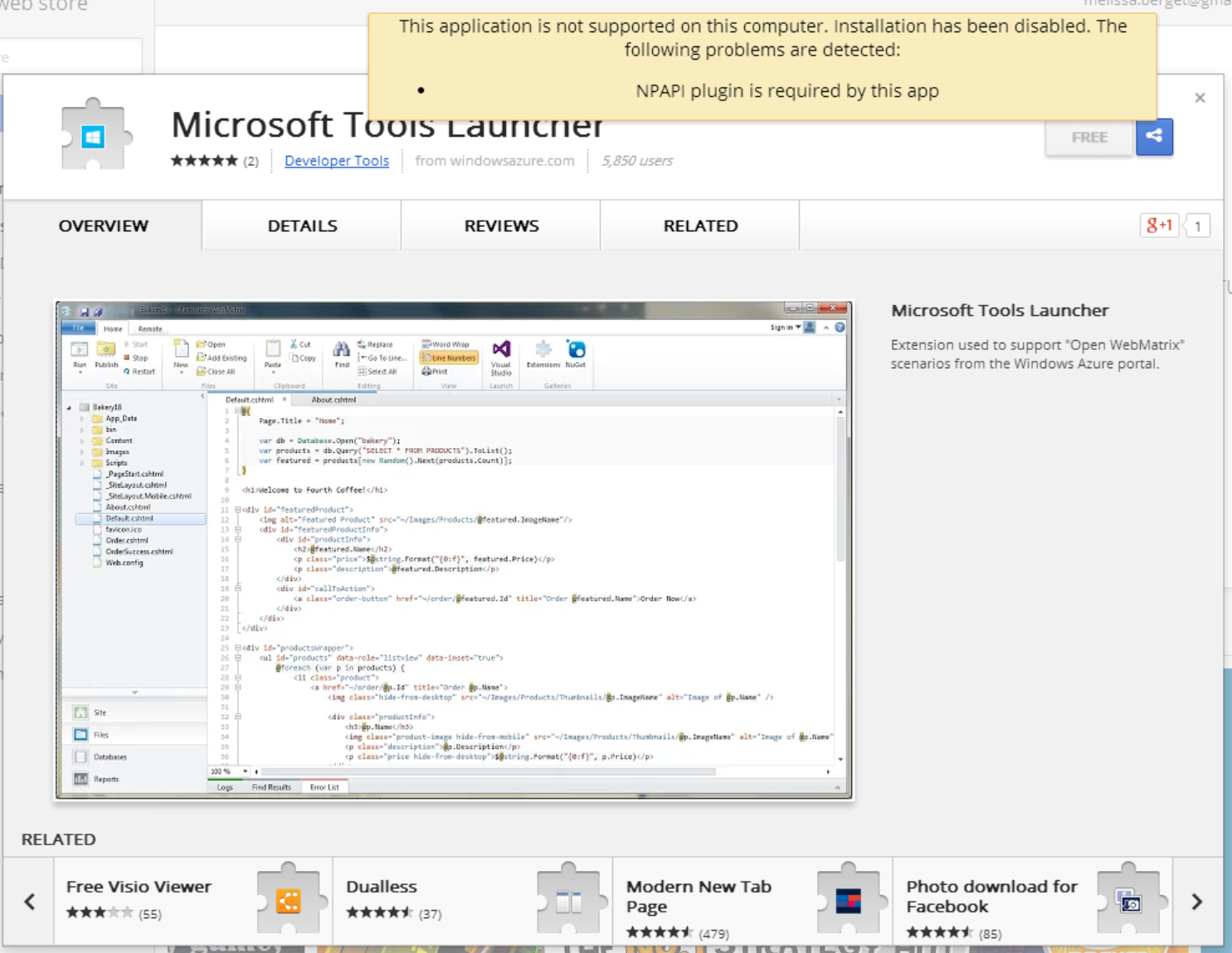Open the Modern New Tab Page extension

click(752, 902)
